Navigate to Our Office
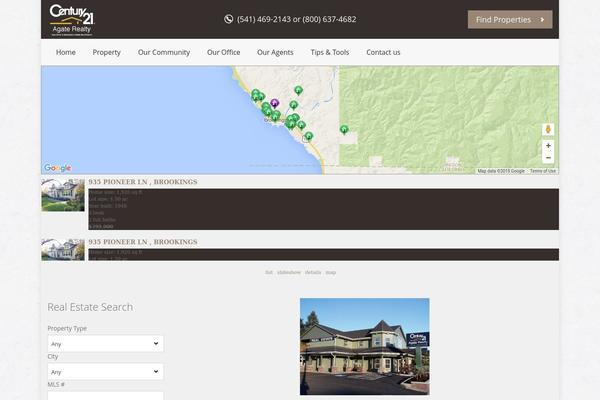 pos(223,52)
